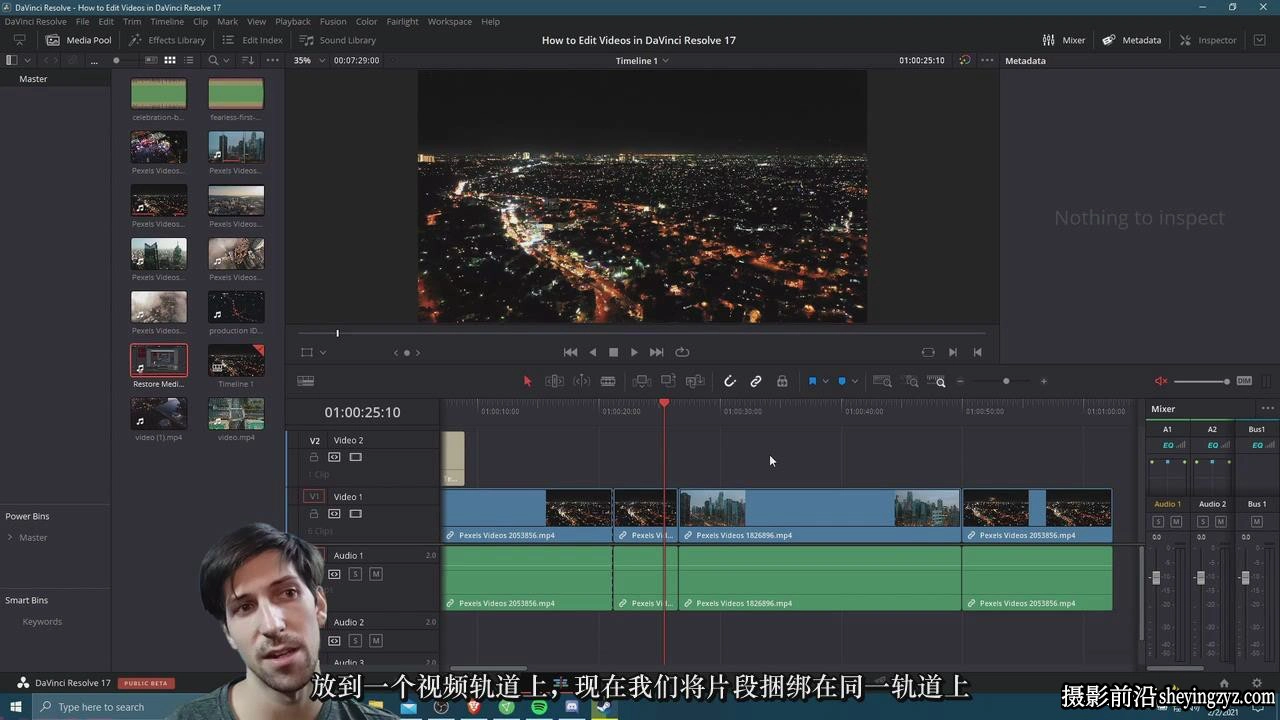
Task: Open Edit Index panel
Action: tap(252, 40)
